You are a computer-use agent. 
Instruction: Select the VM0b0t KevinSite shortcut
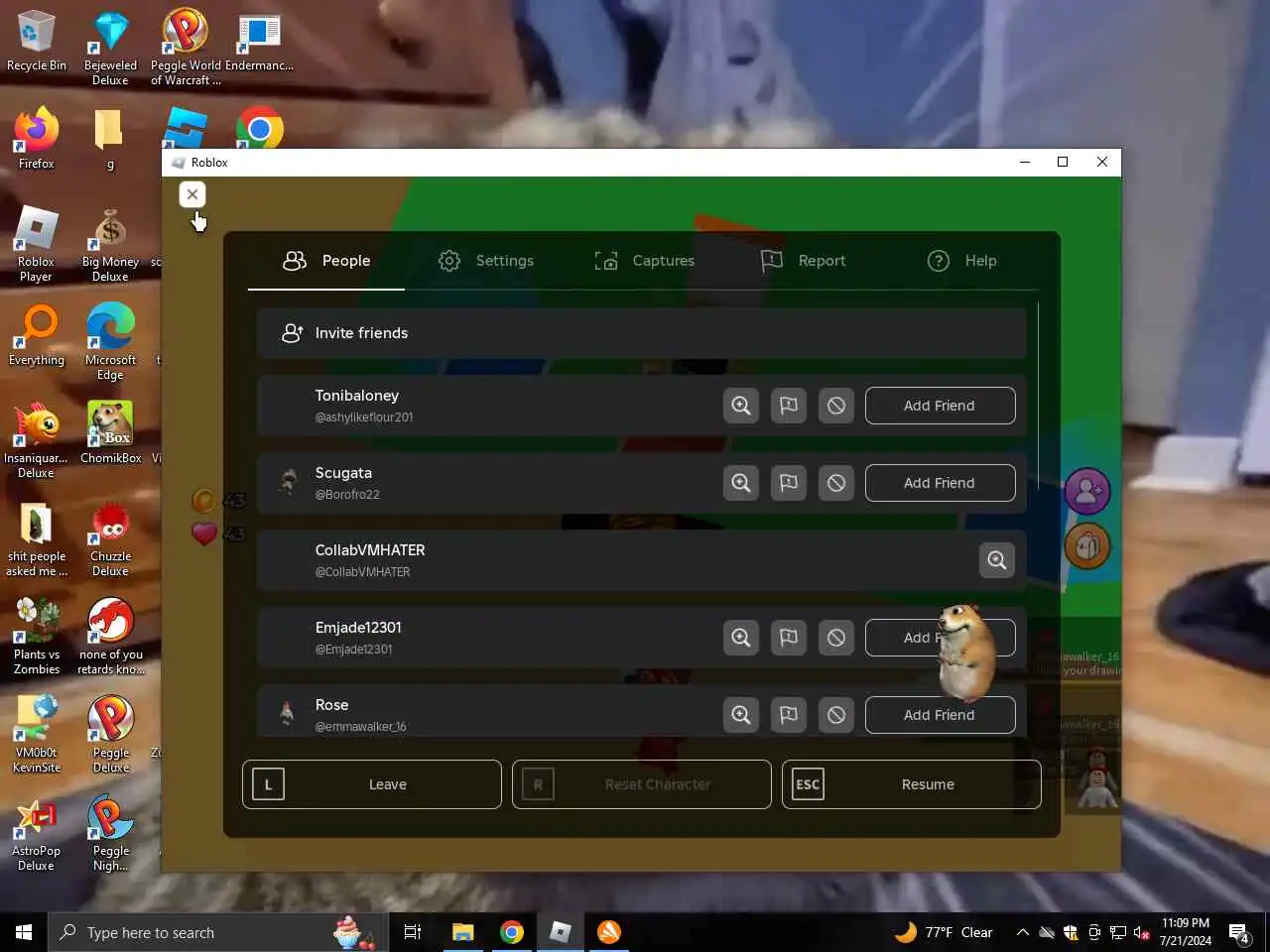[x=37, y=735]
